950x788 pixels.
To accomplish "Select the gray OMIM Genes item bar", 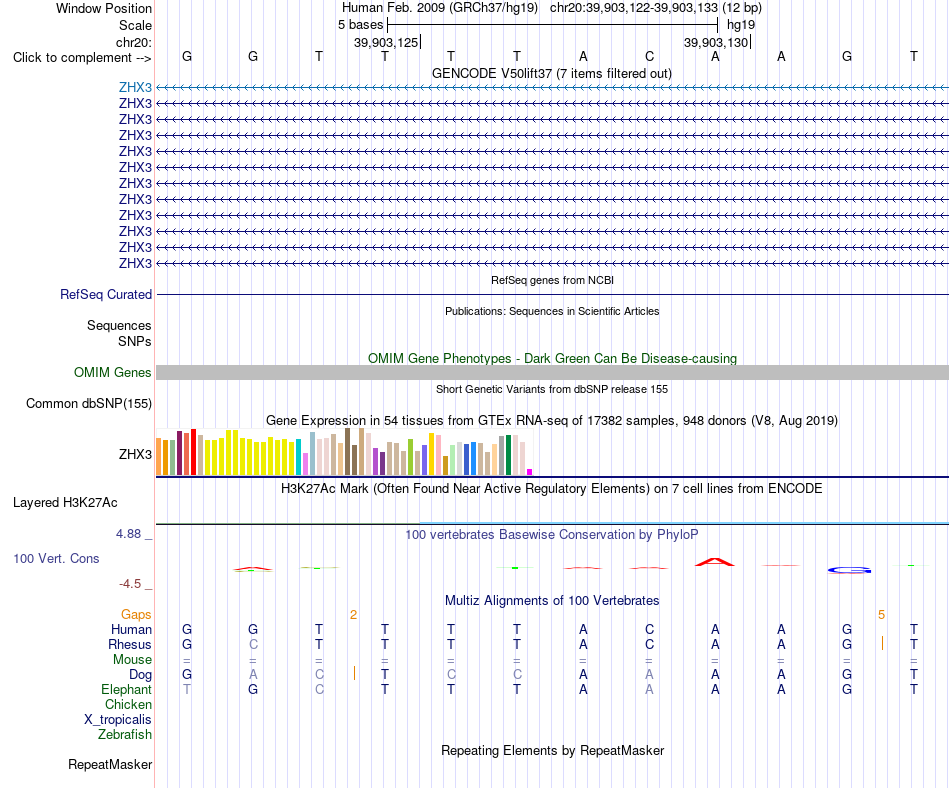I will pyautogui.click(x=552, y=372).
